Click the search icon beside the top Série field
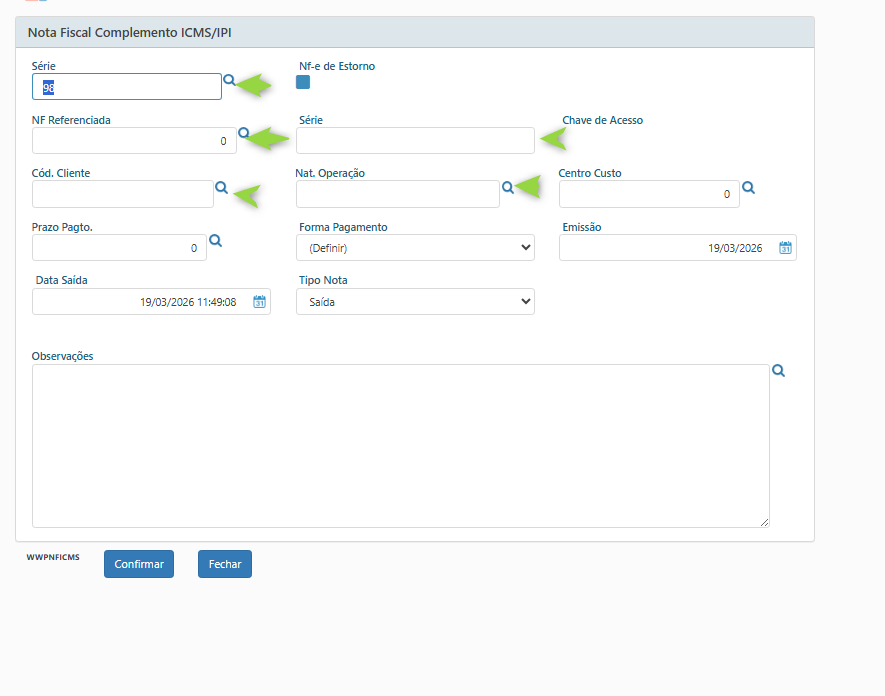This screenshot has height=696, width=885. pyautogui.click(x=229, y=80)
